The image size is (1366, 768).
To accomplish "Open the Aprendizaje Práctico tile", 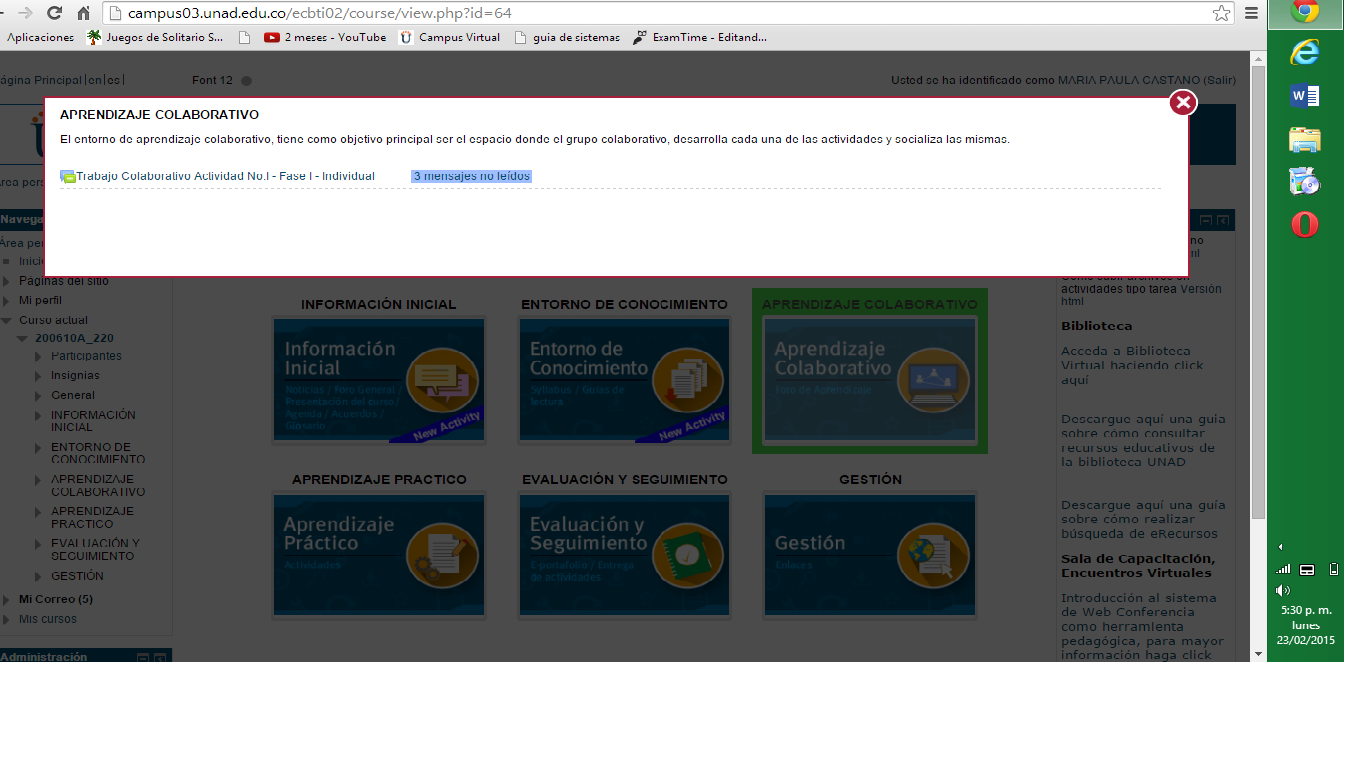I will coord(379,556).
